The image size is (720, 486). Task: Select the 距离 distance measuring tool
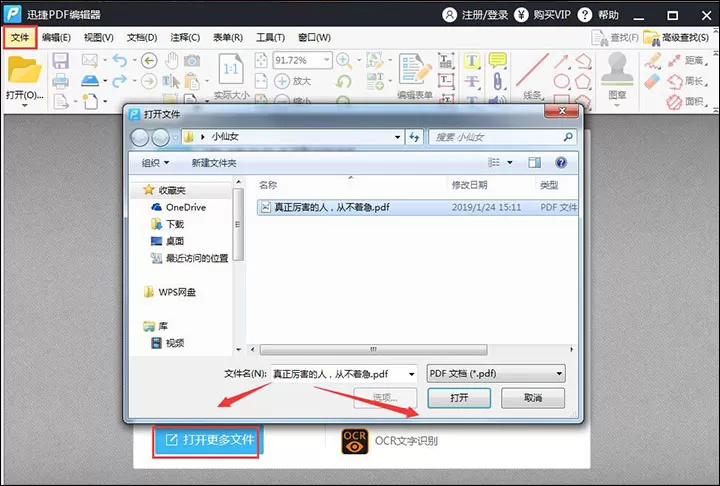[x=687, y=60]
